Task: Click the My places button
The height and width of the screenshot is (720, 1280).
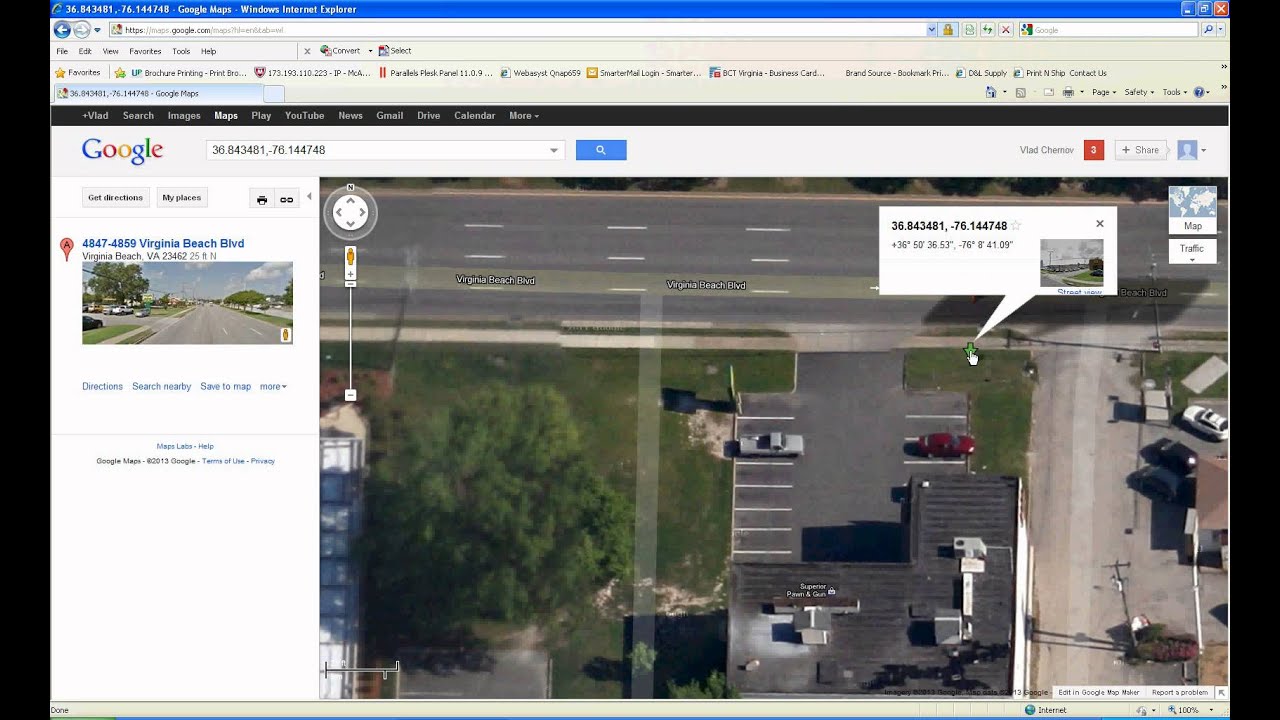Action: tap(182, 198)
